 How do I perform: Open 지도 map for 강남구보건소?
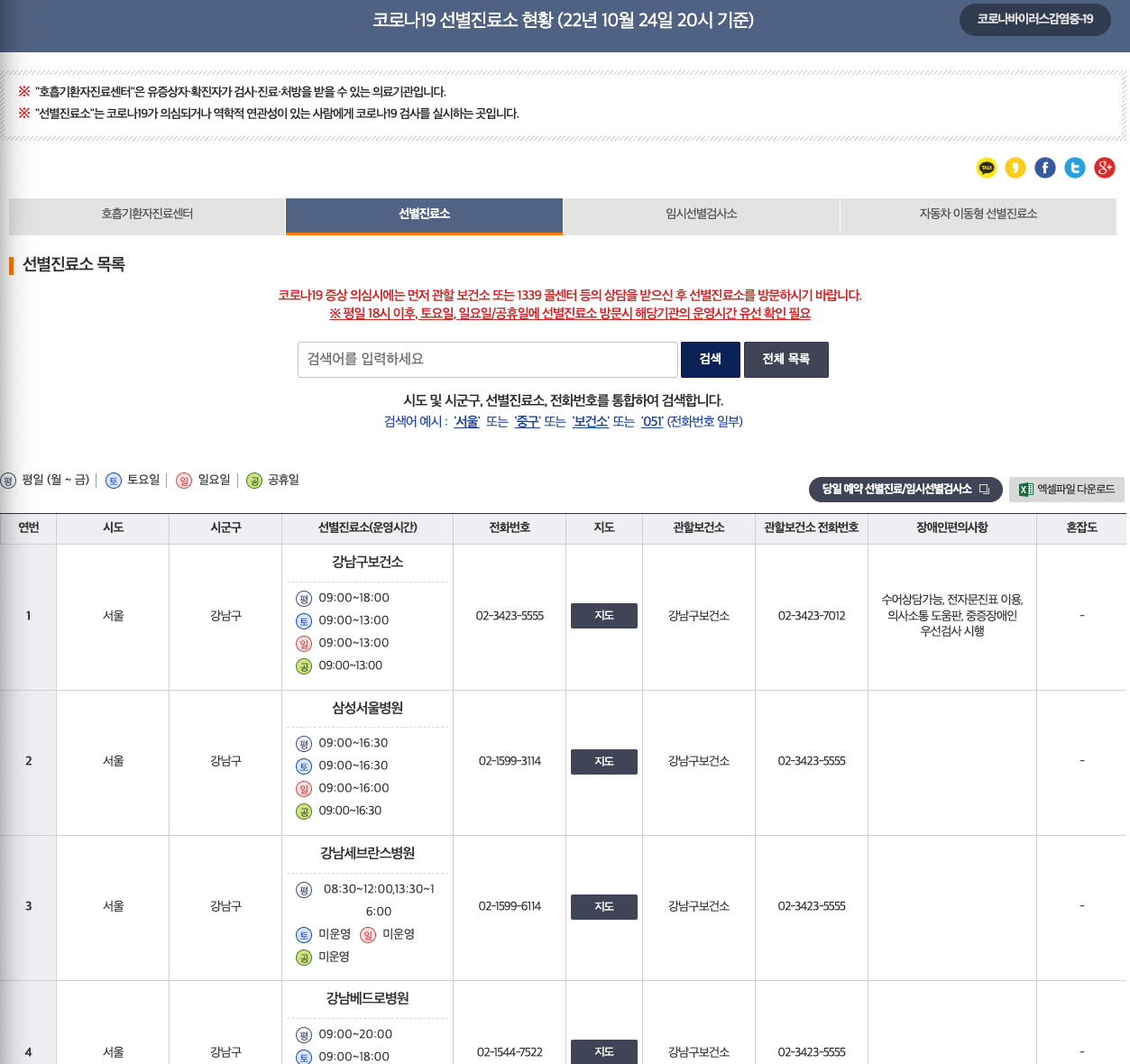tap(604, 616)
